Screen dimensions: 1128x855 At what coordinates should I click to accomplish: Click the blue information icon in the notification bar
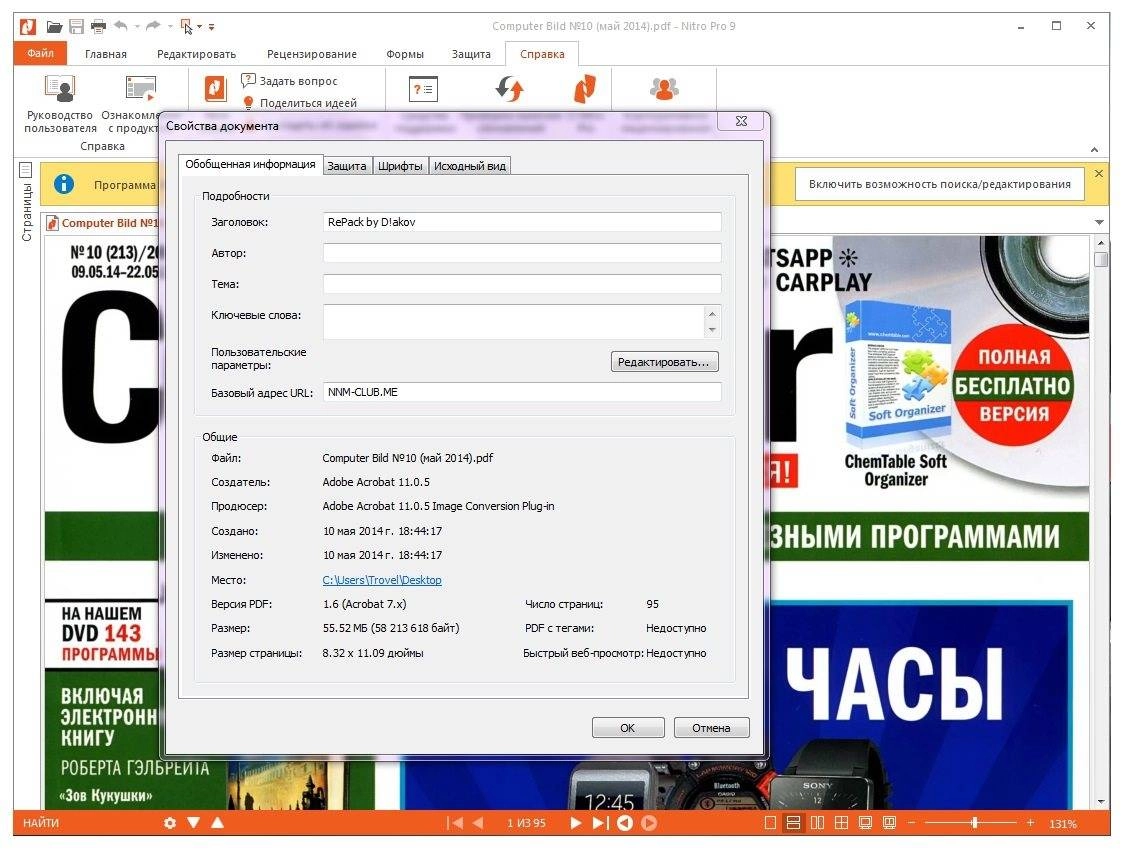64,184
